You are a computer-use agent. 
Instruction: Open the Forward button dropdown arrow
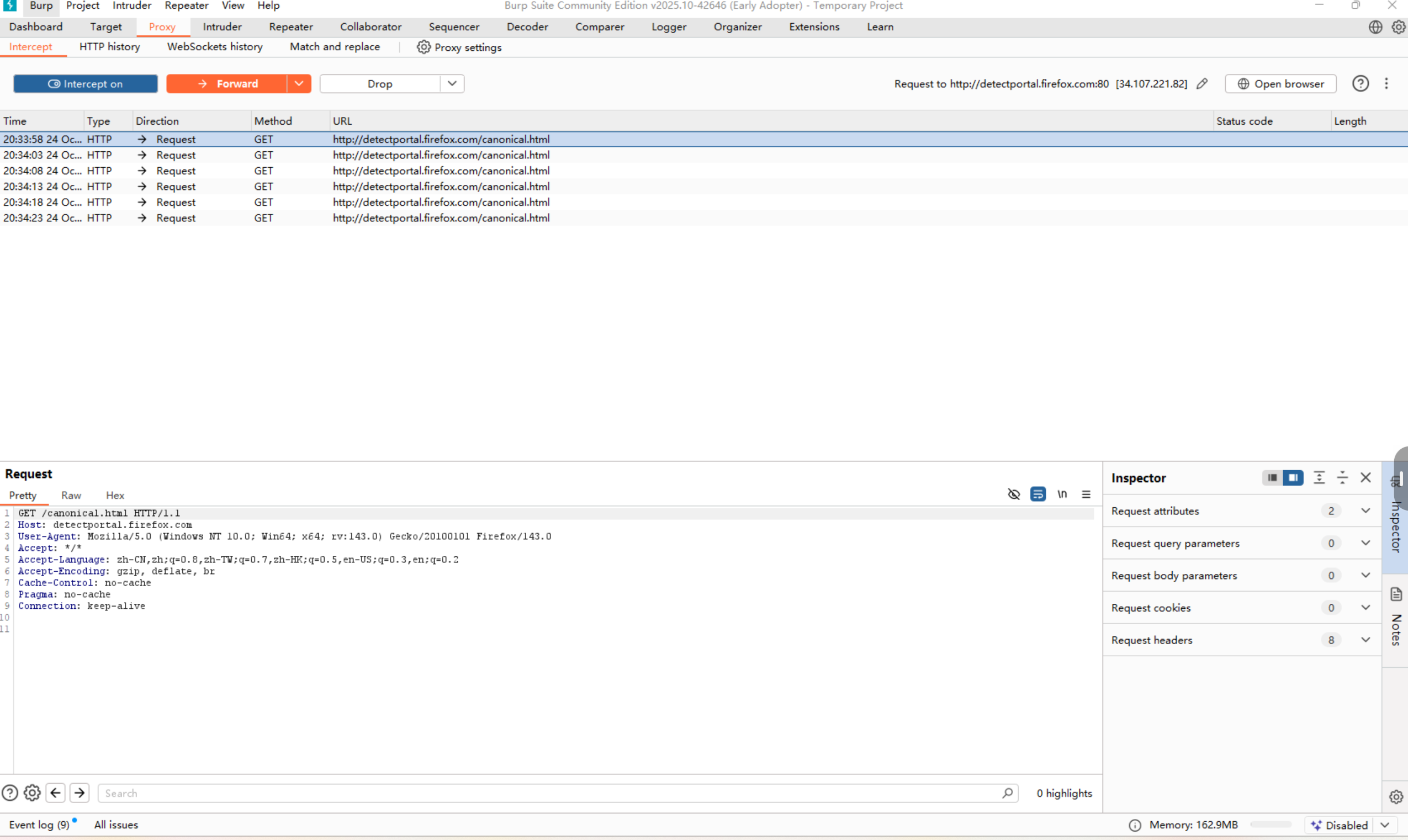299,84
